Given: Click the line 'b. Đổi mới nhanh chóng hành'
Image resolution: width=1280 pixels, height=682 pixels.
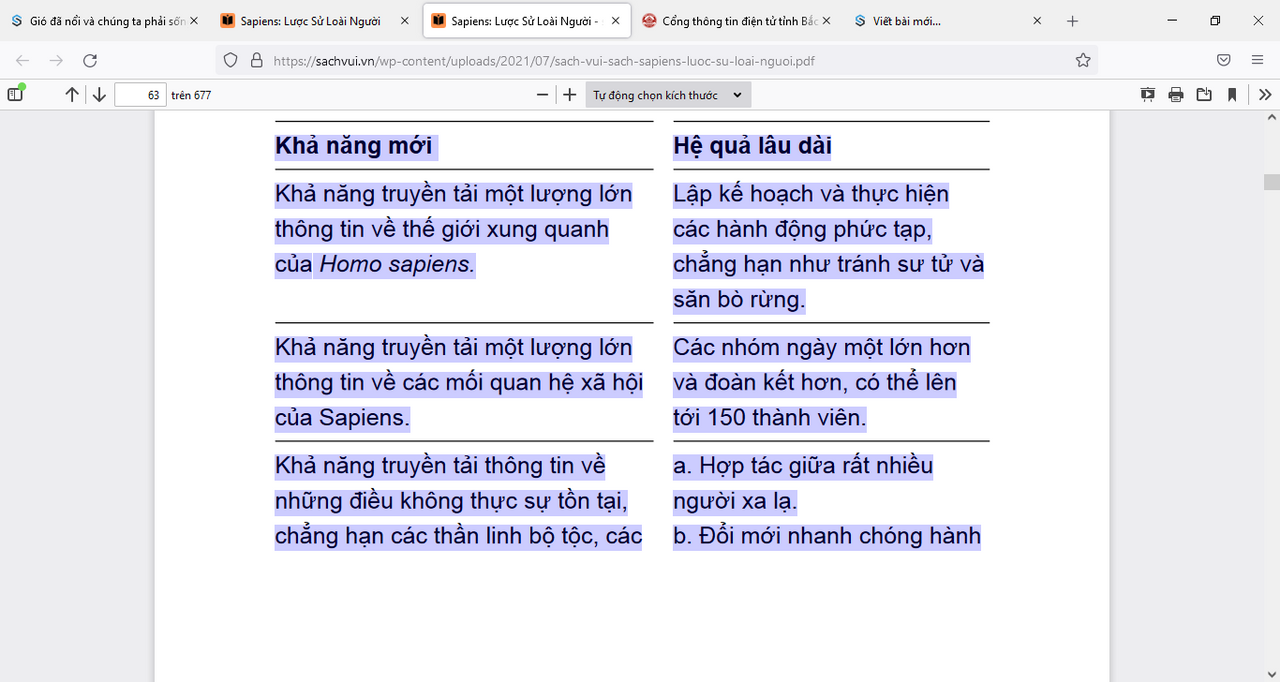Looking at the screenshot, I should (x=827, y=536).
